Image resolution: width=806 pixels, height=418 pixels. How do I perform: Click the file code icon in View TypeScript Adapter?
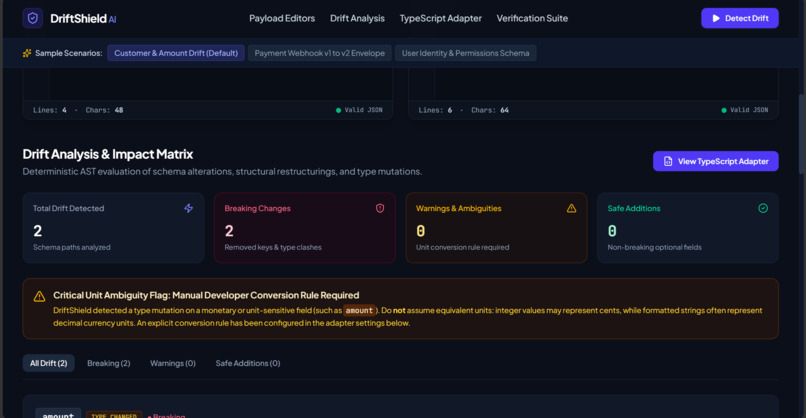pos(668,161)
